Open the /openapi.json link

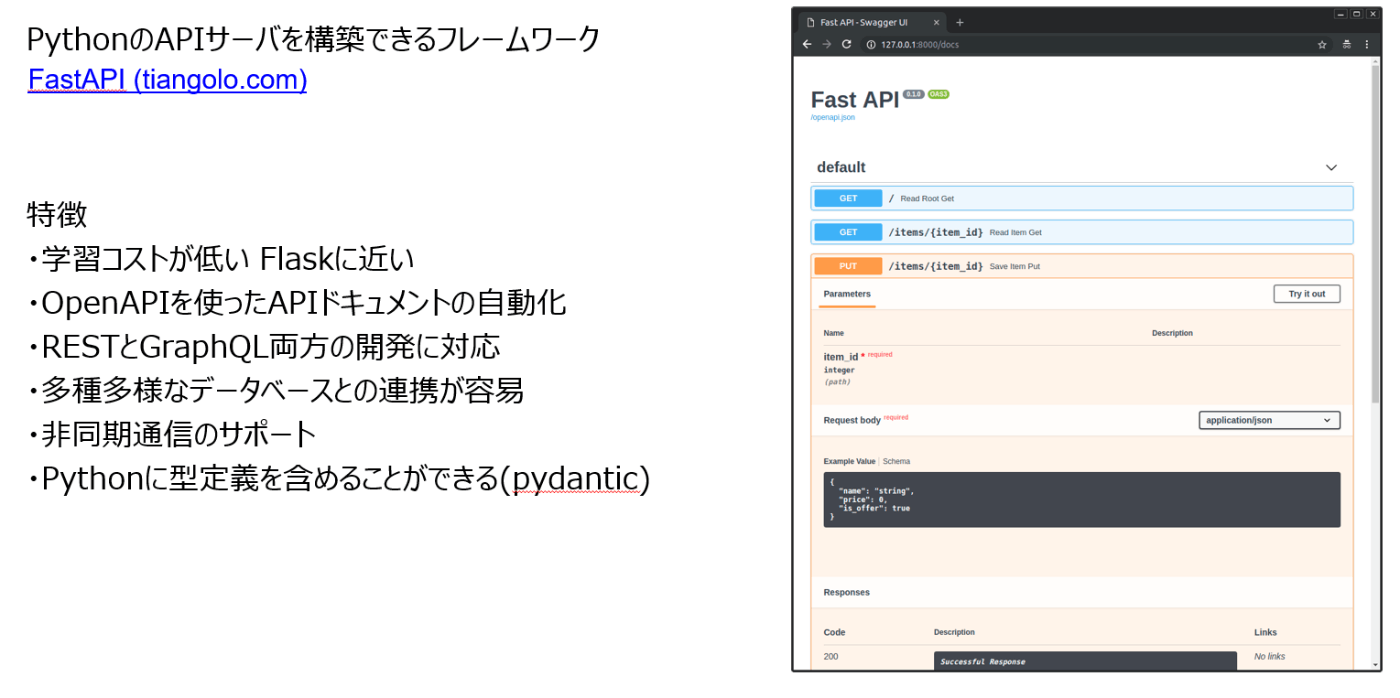click(x=832, y=117)
